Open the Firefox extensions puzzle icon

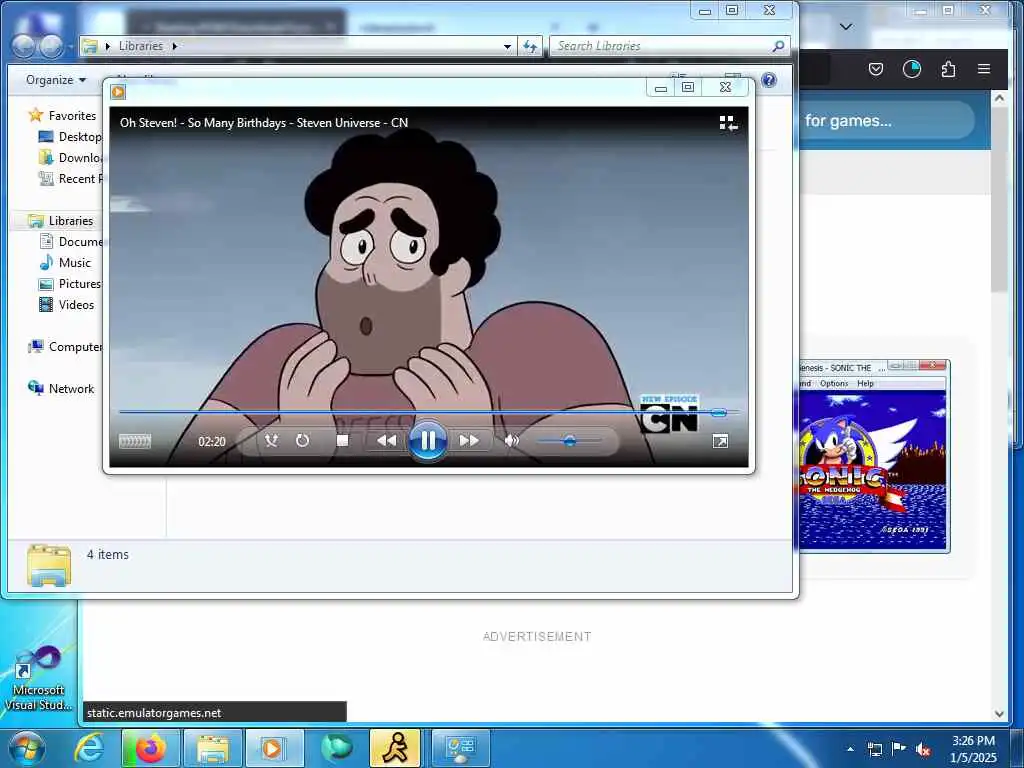[948, 69]
